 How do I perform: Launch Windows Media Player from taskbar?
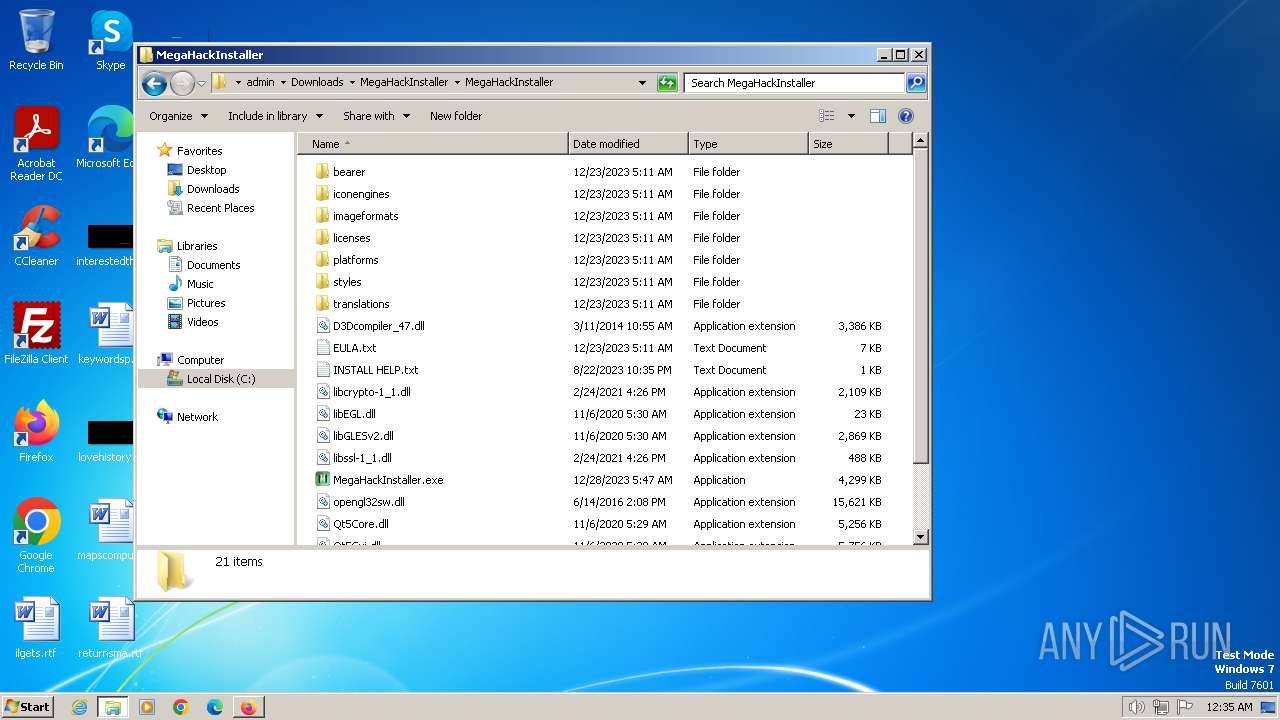click(x=147, y=707)
